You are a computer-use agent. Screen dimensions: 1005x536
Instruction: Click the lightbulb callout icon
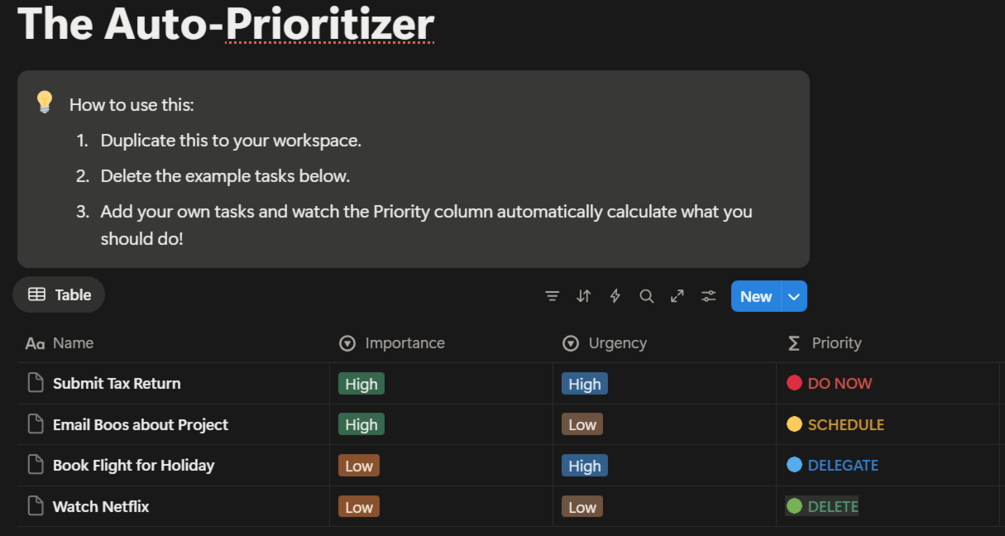[44, 102]
